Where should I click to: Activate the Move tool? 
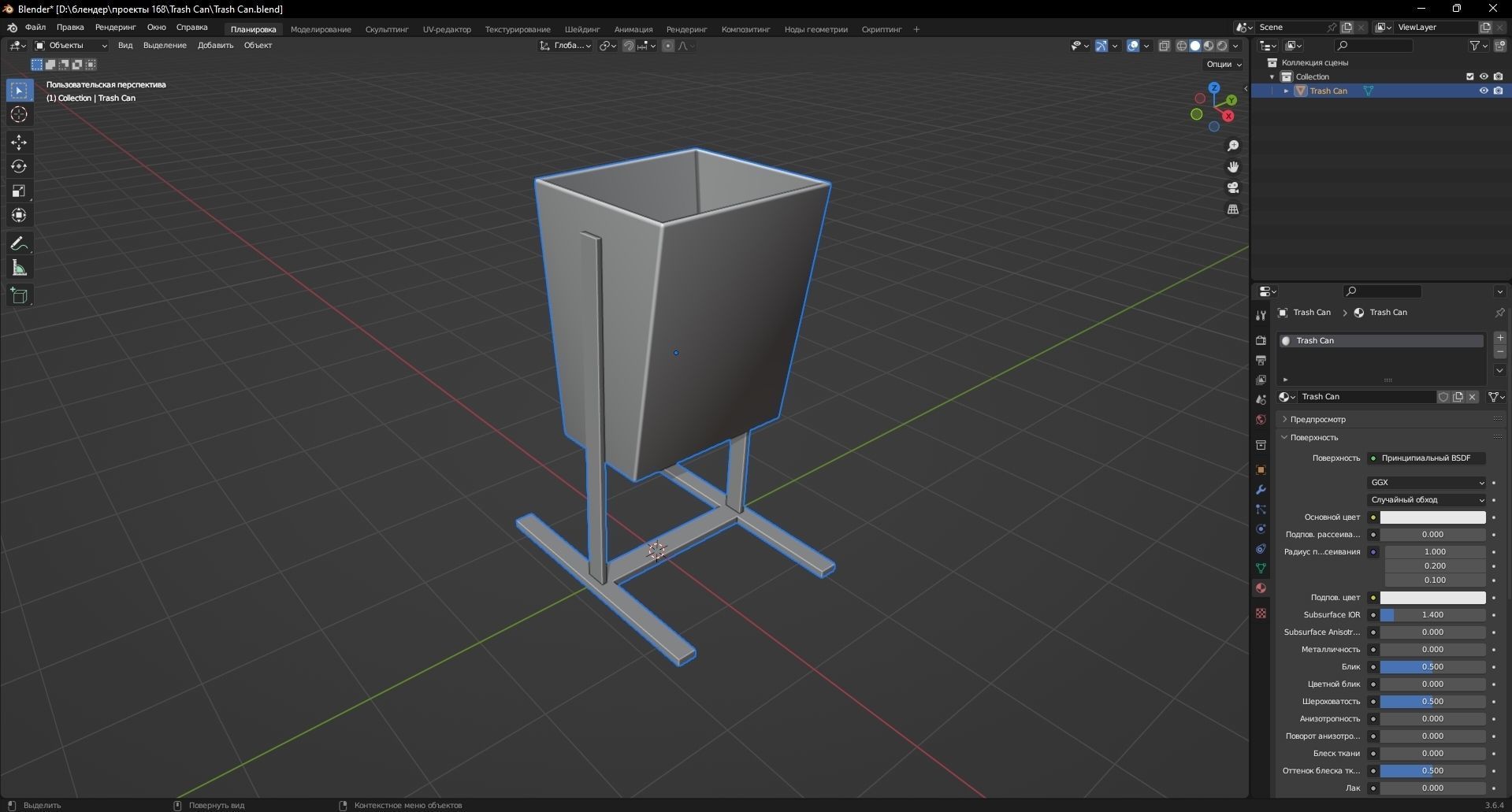point(19,143)
